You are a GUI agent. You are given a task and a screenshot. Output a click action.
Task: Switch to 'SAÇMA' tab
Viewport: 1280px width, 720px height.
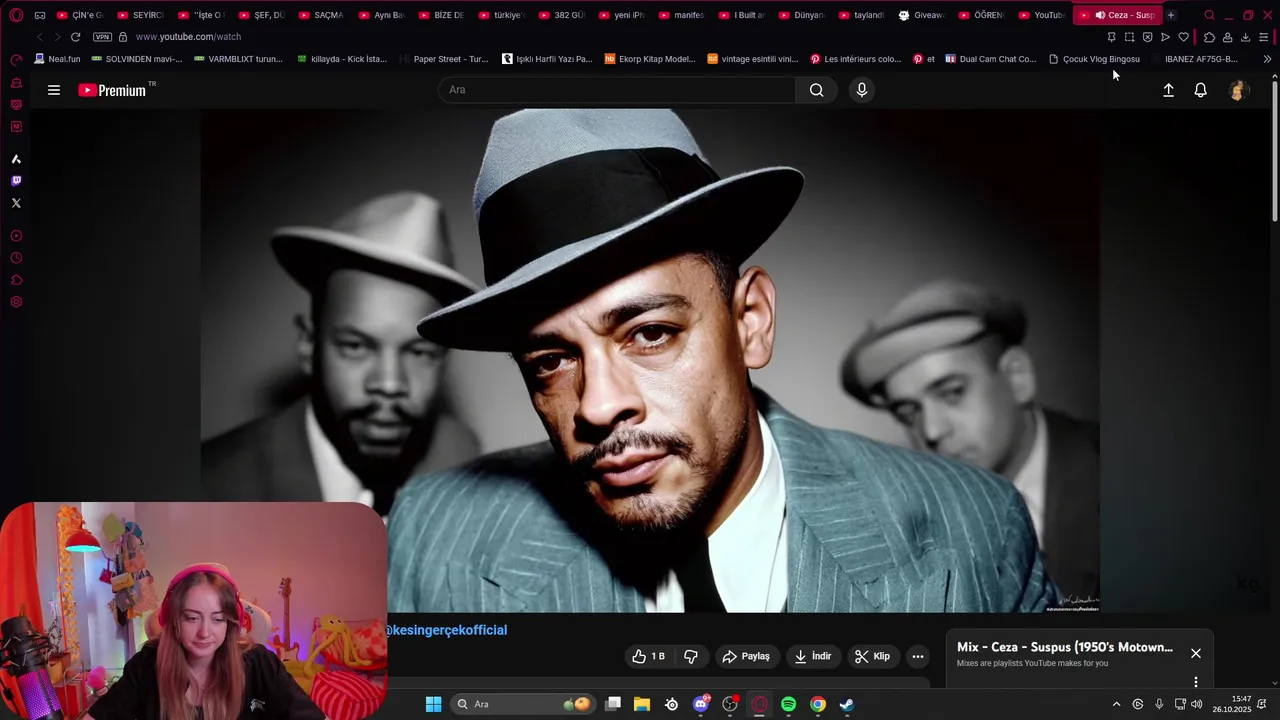tap(321, 15)
